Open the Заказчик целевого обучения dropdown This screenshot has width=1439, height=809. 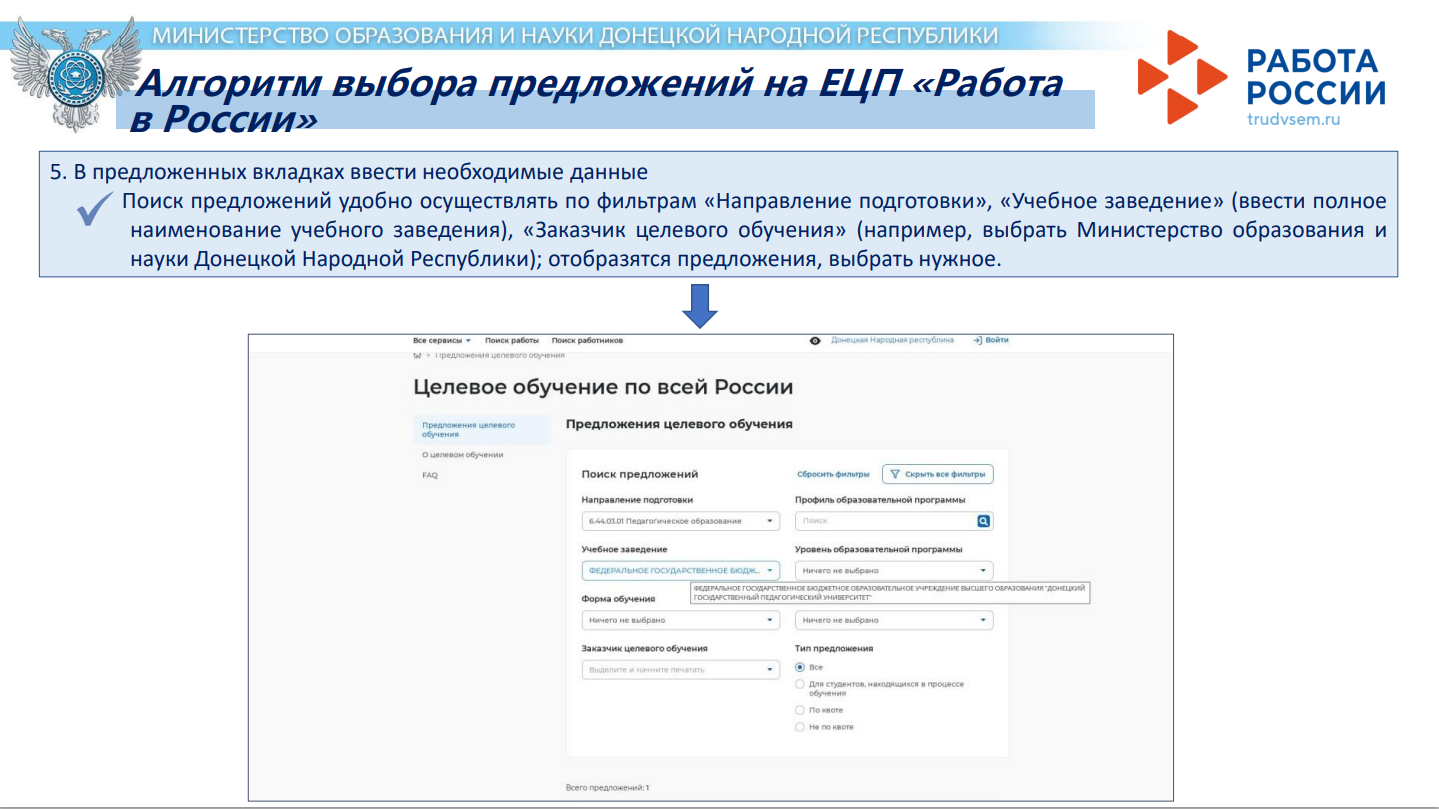[680, 670]
